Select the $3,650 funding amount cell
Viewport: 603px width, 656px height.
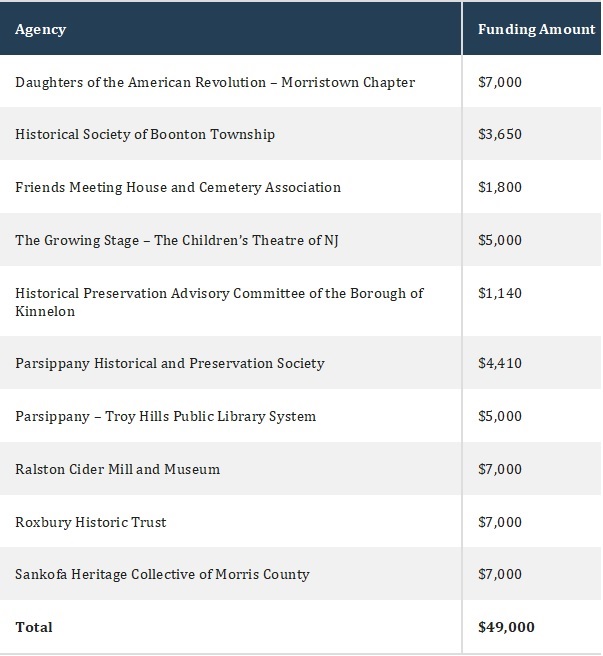[x=500, y=134]
